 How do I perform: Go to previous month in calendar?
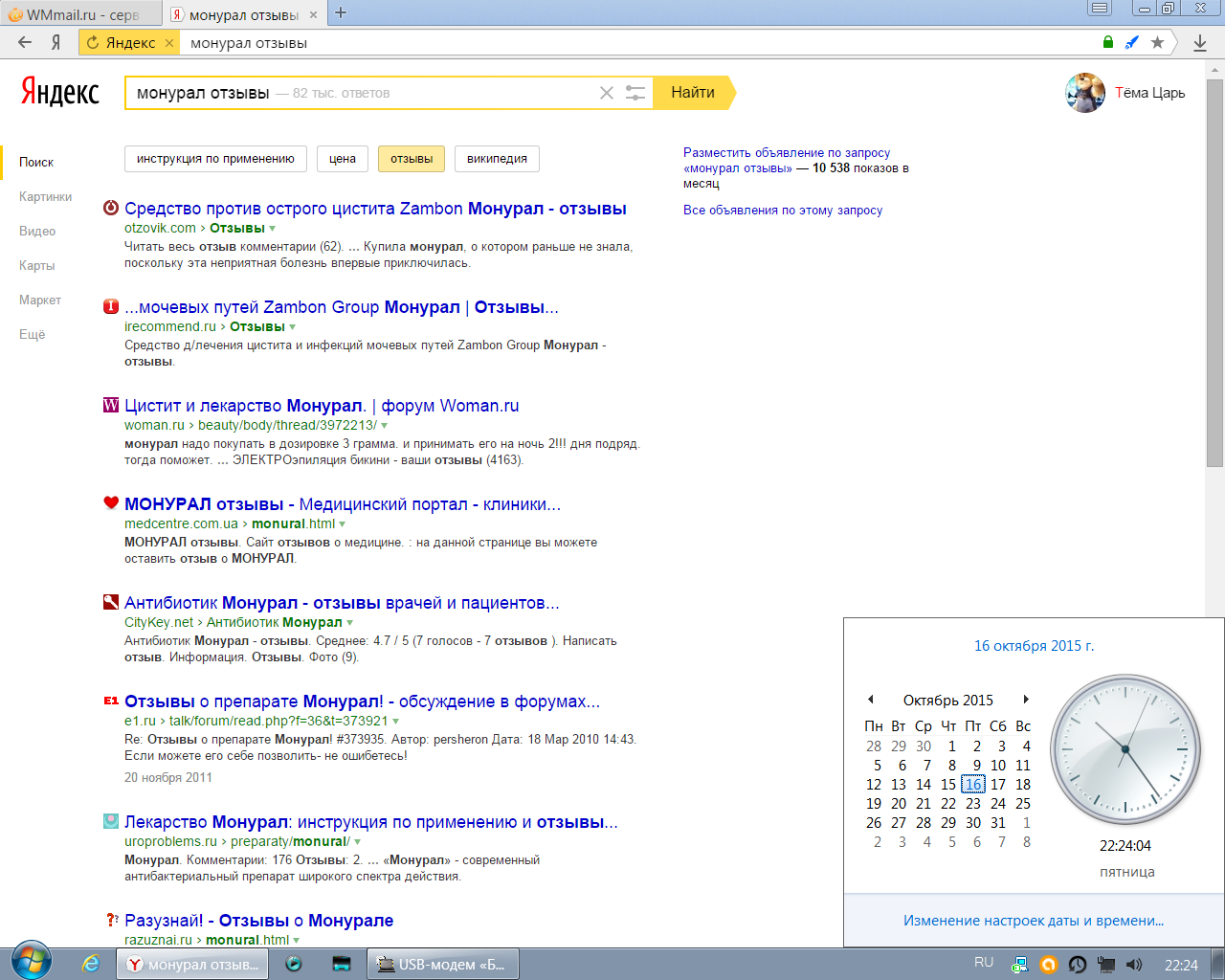(871, 700)
